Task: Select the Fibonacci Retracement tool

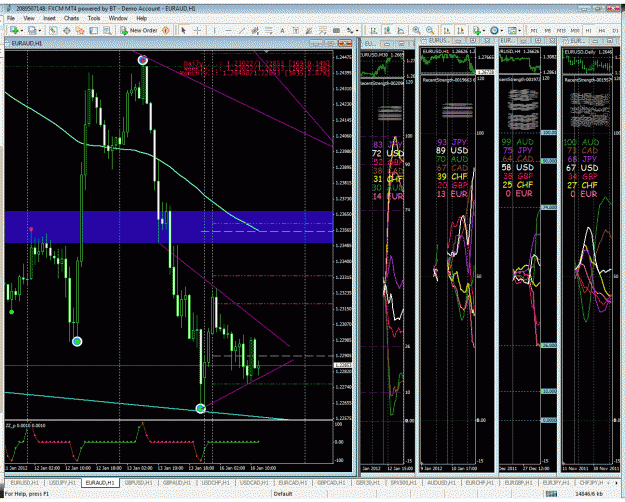Action: coord(269,30)
